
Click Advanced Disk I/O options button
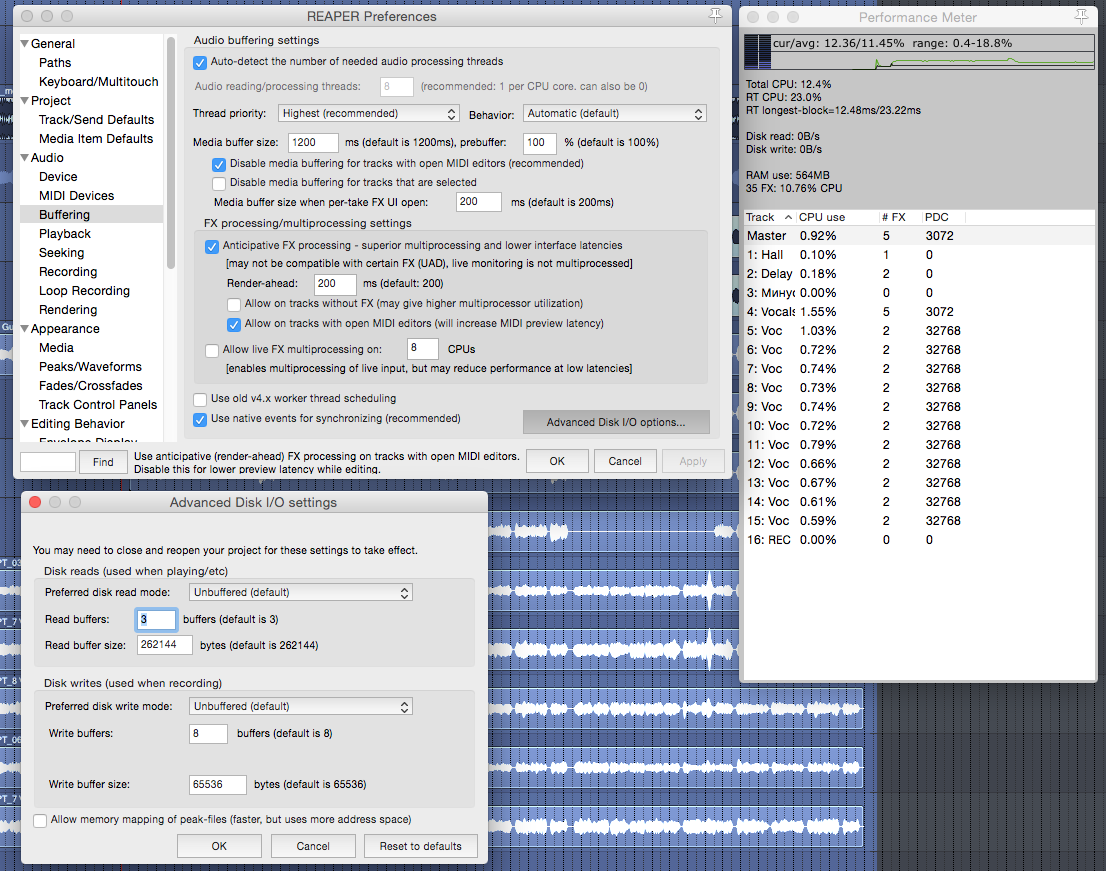616,422
